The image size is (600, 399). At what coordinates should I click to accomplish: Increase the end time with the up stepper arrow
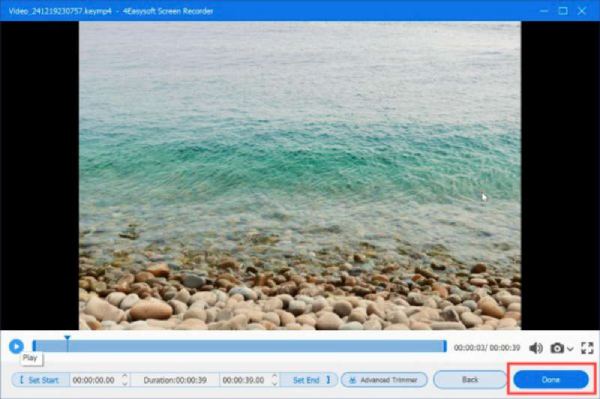click(274, 376)
